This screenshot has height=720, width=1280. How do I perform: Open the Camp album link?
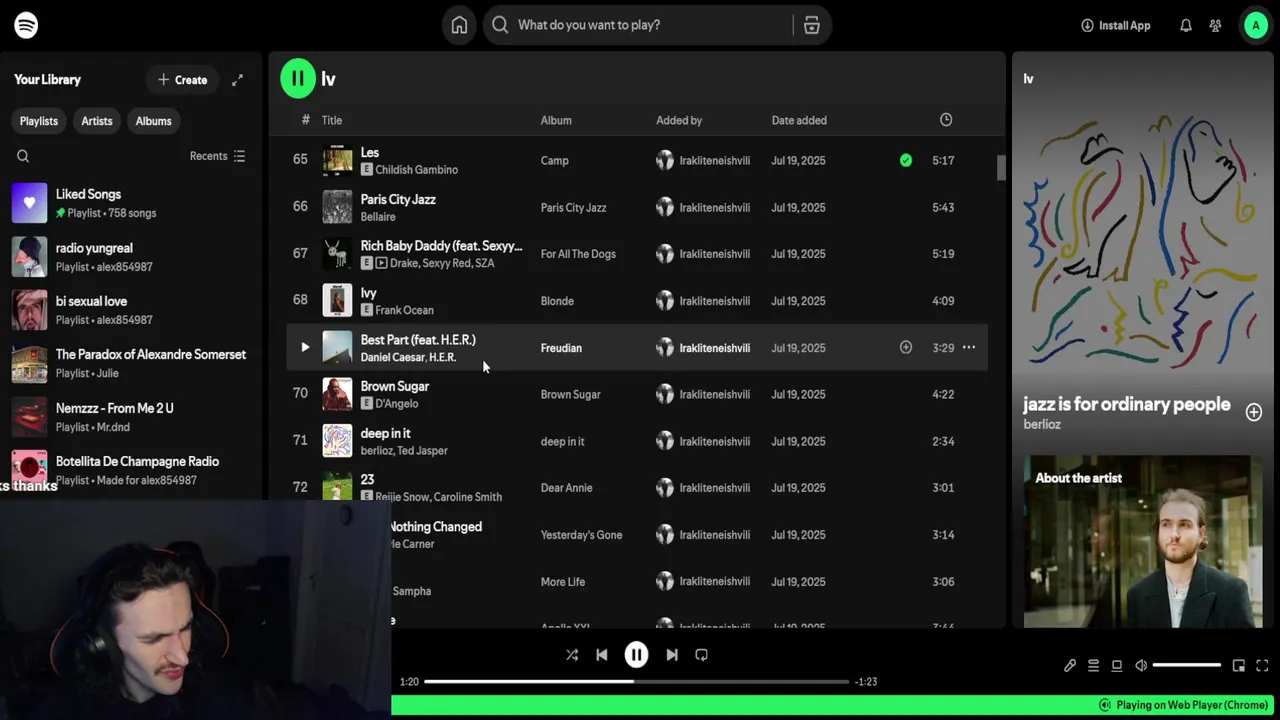click(x=555, y=160)
